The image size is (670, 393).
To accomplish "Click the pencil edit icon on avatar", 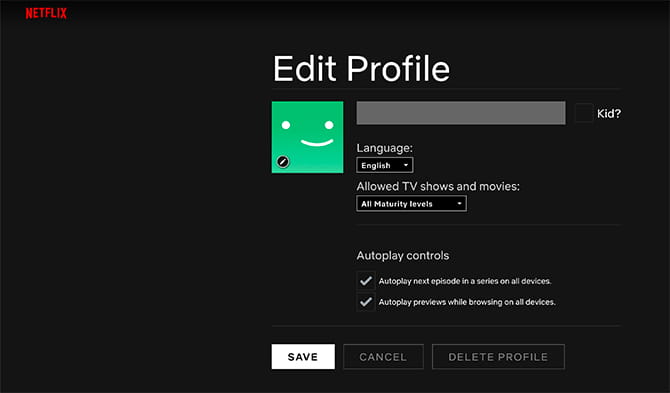I will (283, 161).
